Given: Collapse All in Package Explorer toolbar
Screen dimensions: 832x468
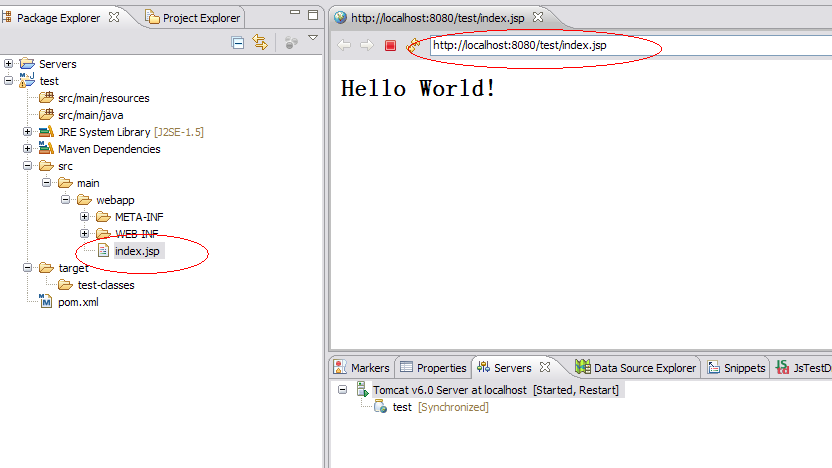Looking at the screenshot, I should (x=238, y=42).
